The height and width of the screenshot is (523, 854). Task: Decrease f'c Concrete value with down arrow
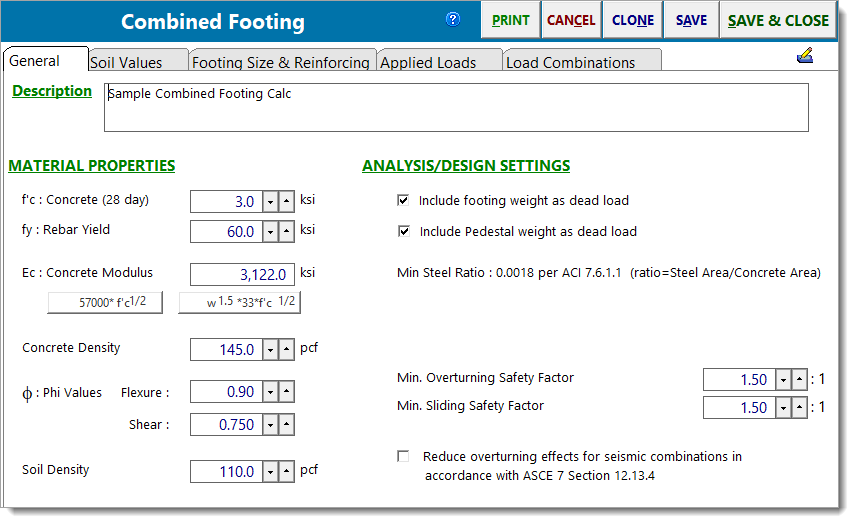click(x=270, y=202)
